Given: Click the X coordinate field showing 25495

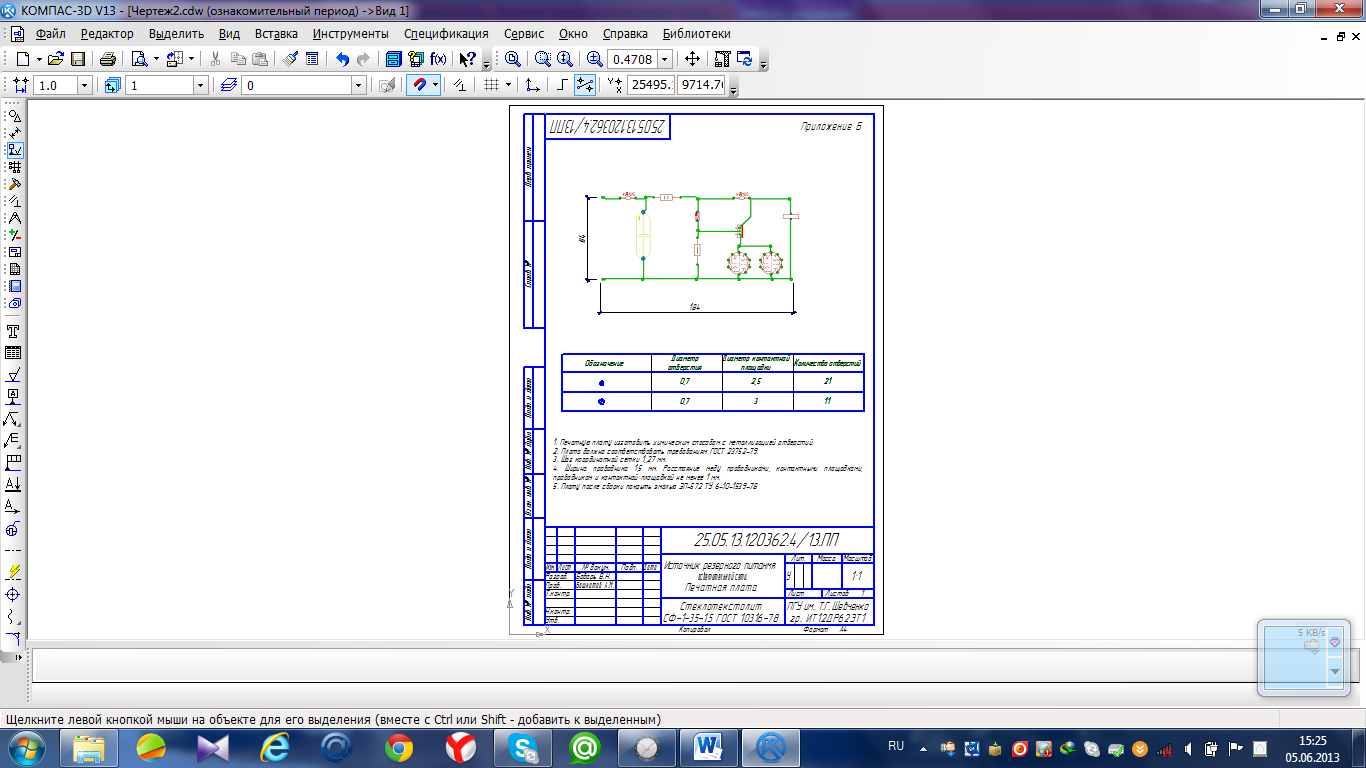Looking at the screenshot, I should 651,85.
